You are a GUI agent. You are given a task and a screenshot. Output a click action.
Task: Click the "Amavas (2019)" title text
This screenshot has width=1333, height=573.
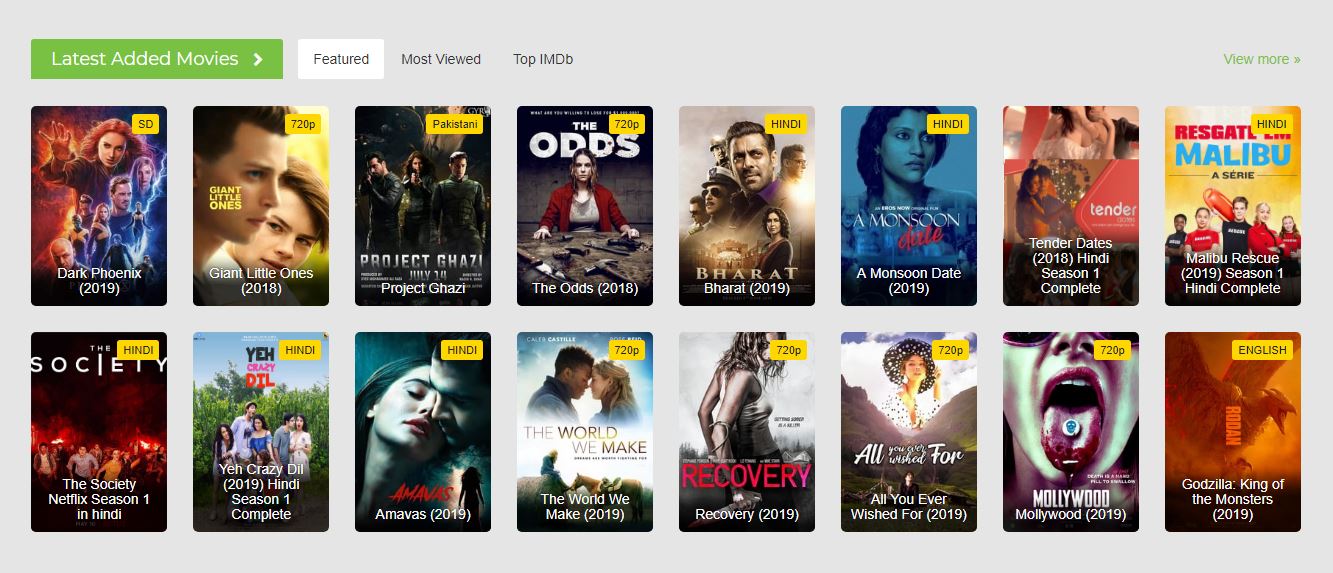tap(423, 514)
